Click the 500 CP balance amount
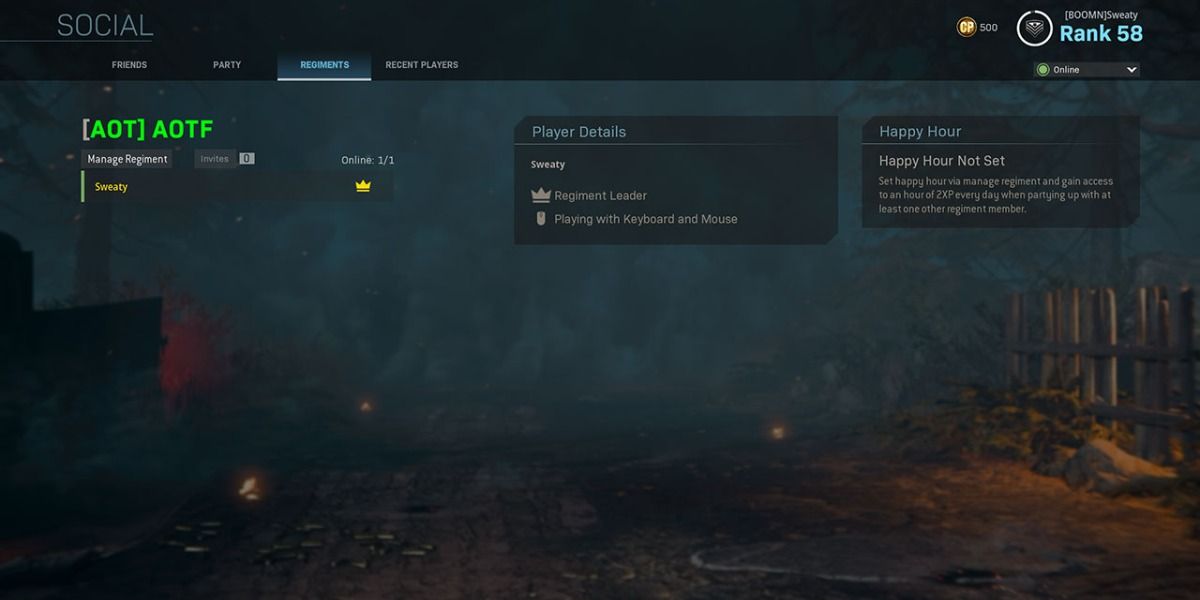The width and height of the screenshot is (1200, 600). tap(988, 28)
